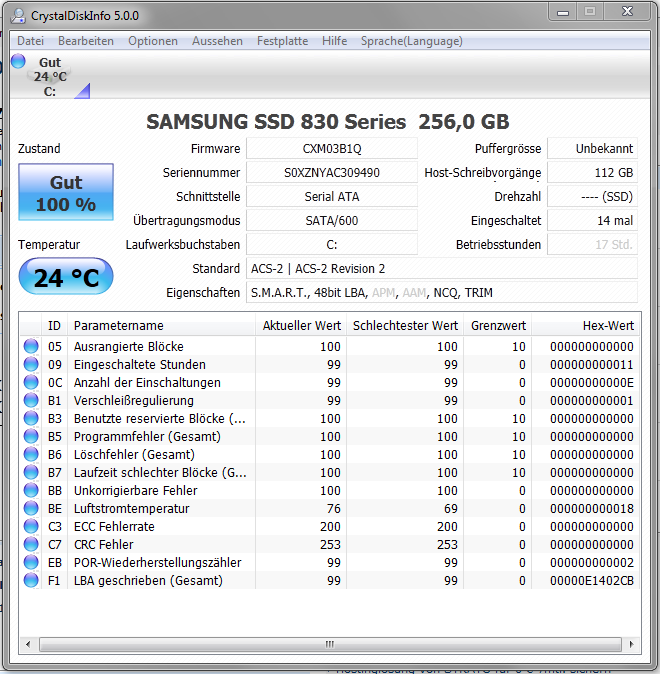The height and width of the screenshot is (674, 660).
Task: Click the Gut 100 % health status button
Action: click(x=66, y=192)
